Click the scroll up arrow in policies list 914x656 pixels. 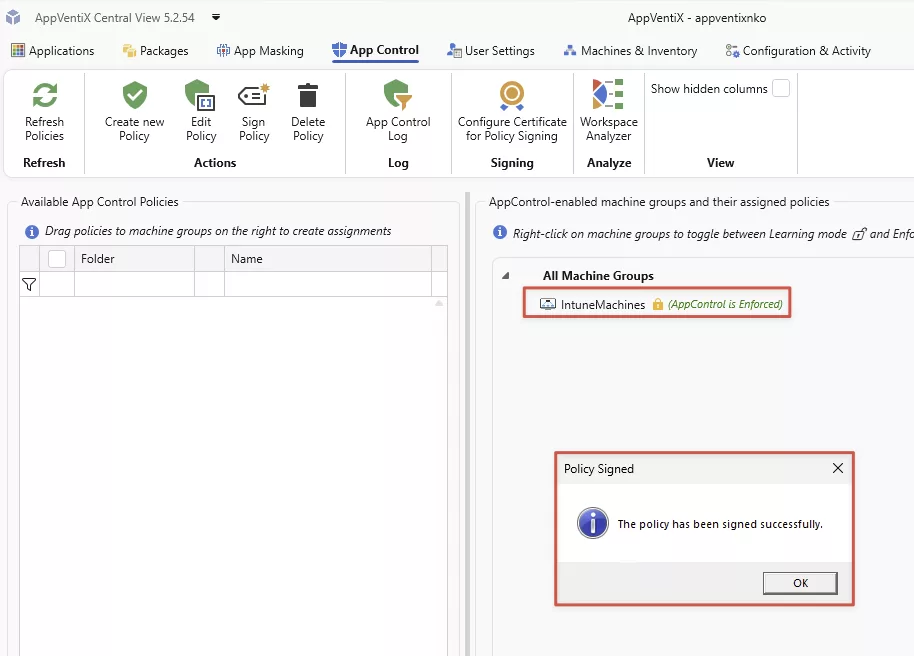pos(439,303)
